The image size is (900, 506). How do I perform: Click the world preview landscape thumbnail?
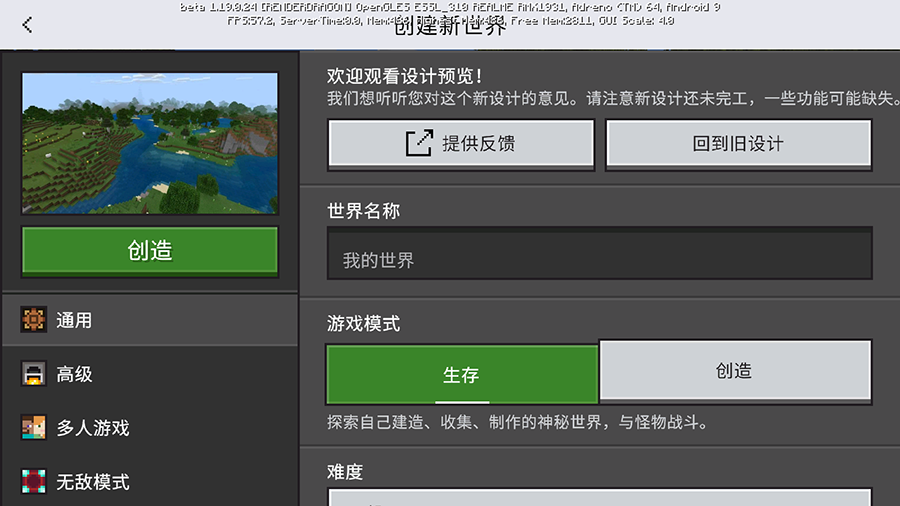click(149, 143)
